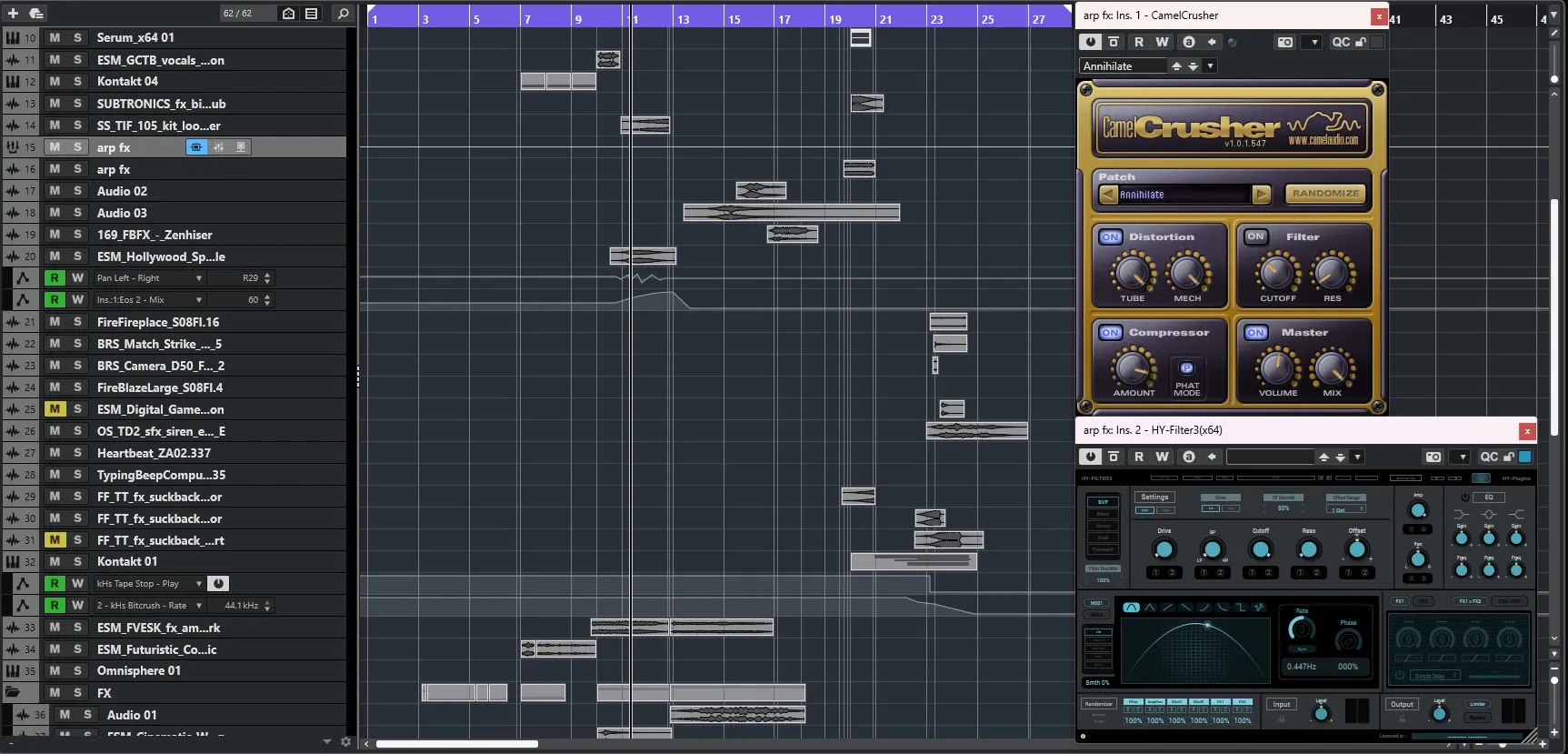Select the sine LFO waveform shape in HY-Filter3
This screenshot has height=754, width=1568.
tap(1132, 607)
